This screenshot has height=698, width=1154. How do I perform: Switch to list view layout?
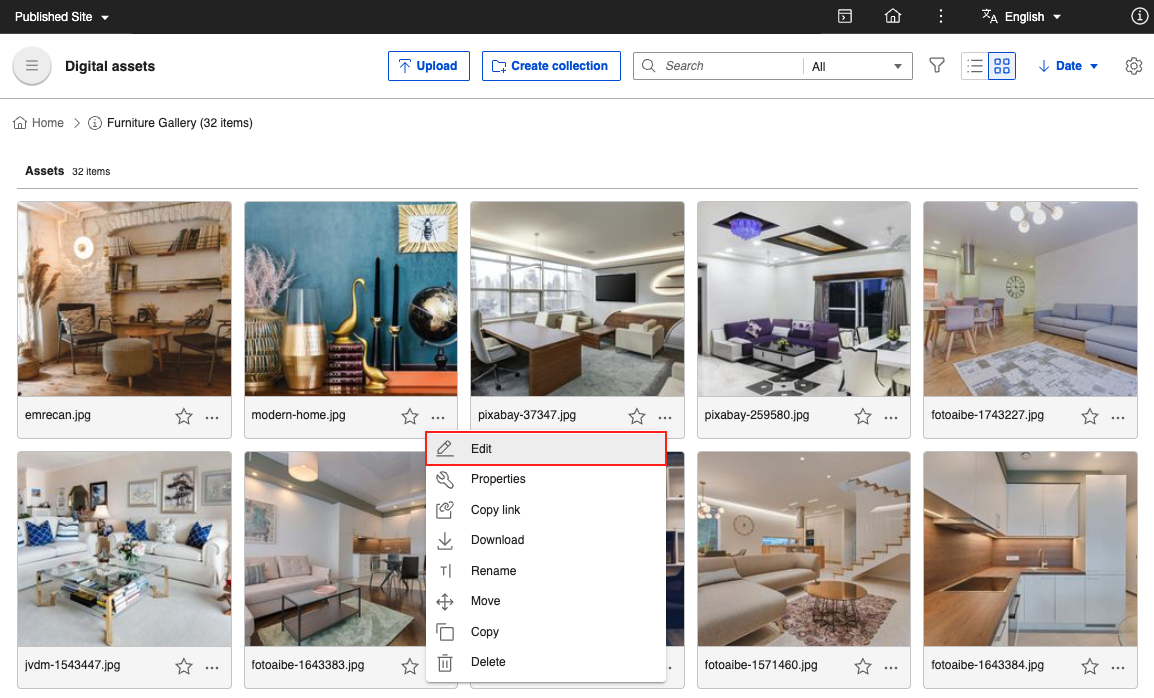click(974, 65)
